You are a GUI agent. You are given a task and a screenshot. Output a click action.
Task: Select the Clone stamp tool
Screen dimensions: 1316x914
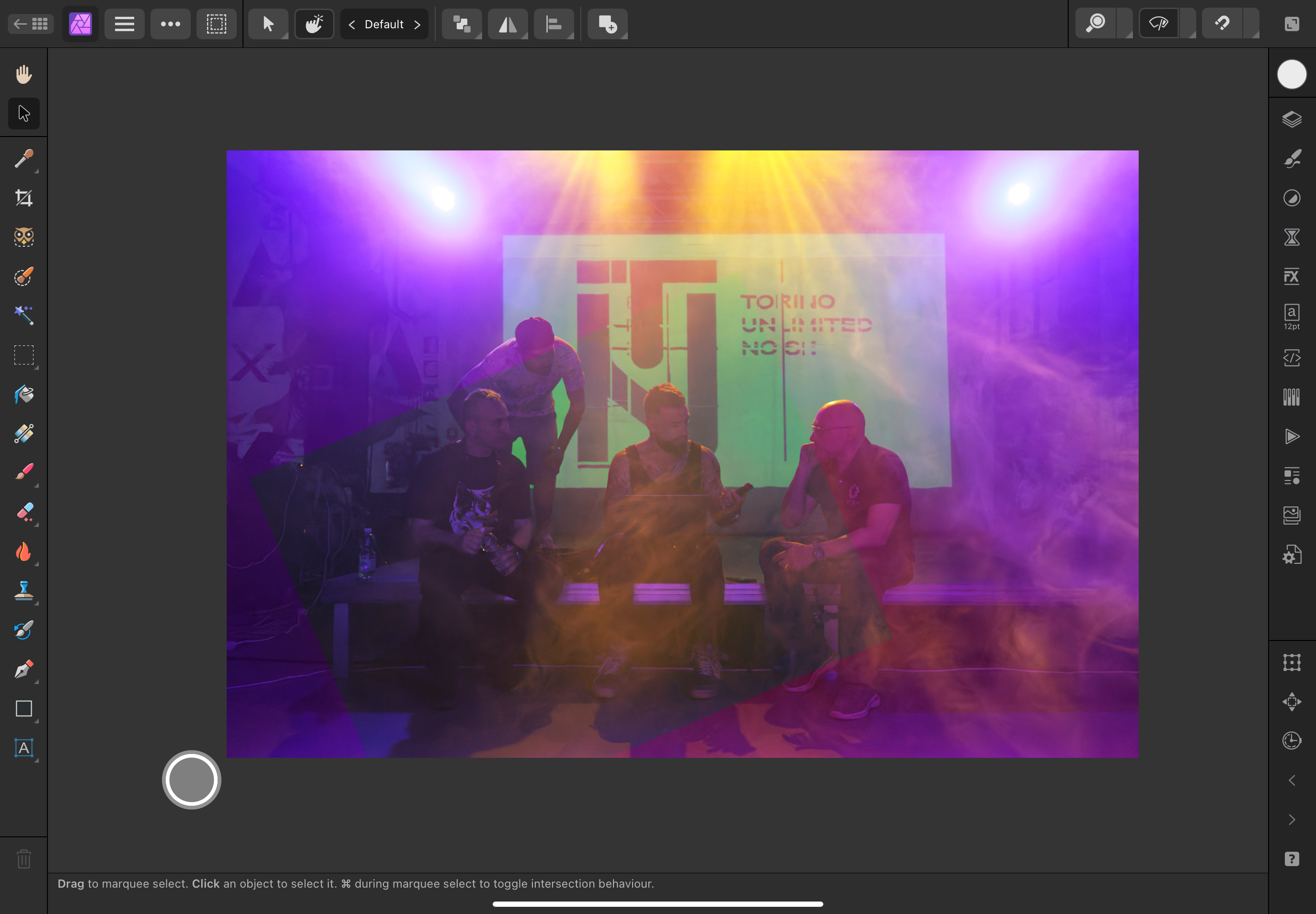[23, 591]
